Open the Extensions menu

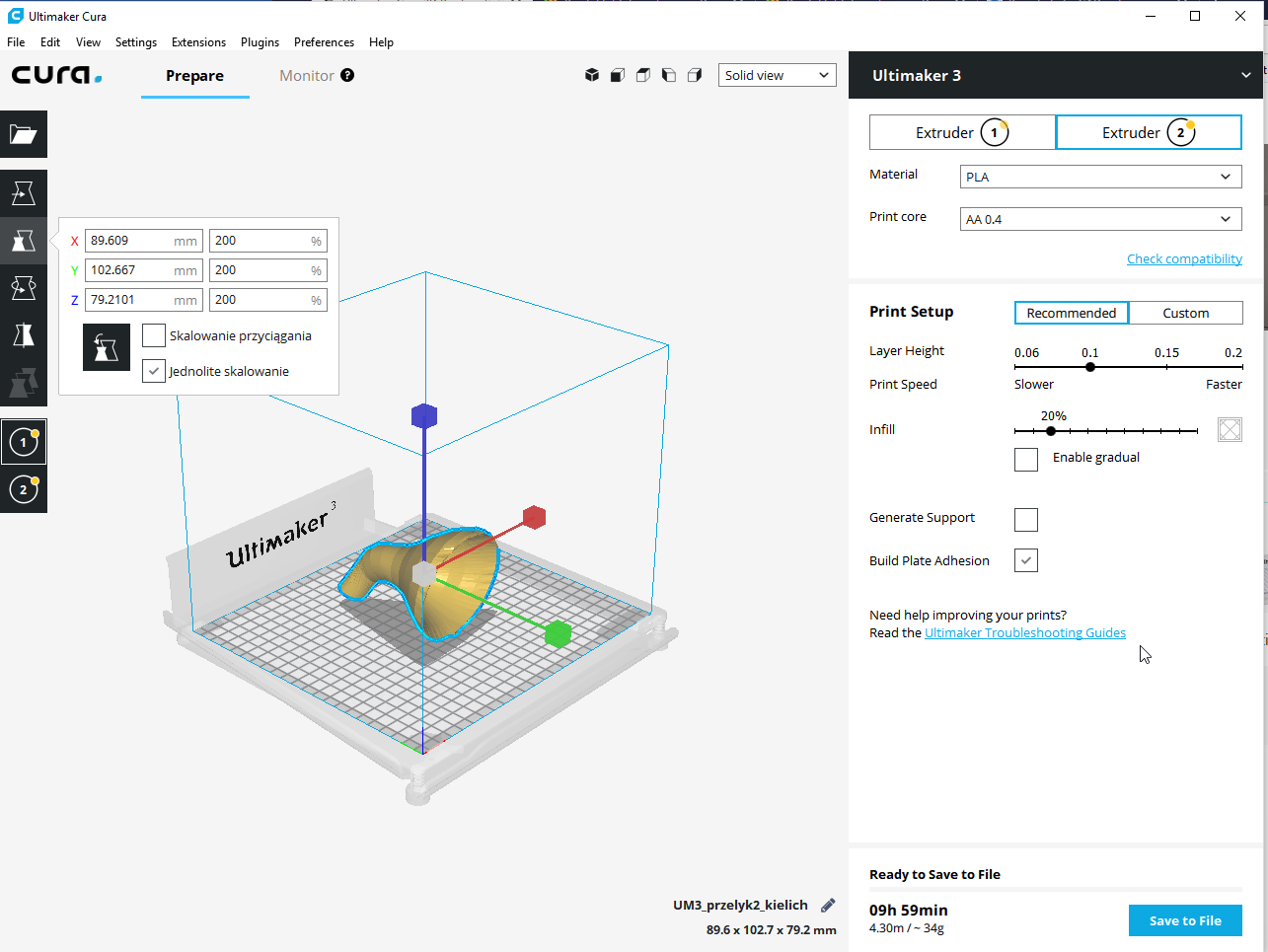point(198,42)
